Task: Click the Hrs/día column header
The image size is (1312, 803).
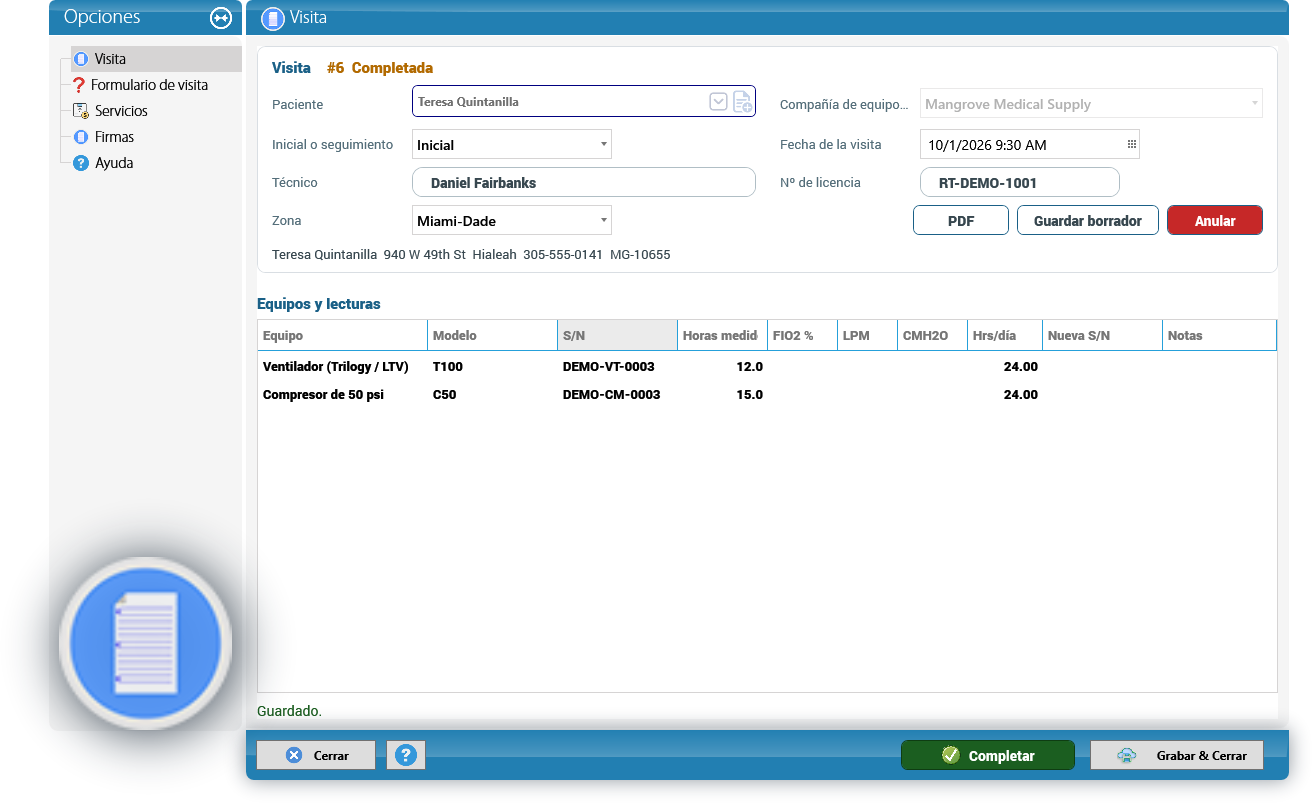Action: tap(1004, 335)
